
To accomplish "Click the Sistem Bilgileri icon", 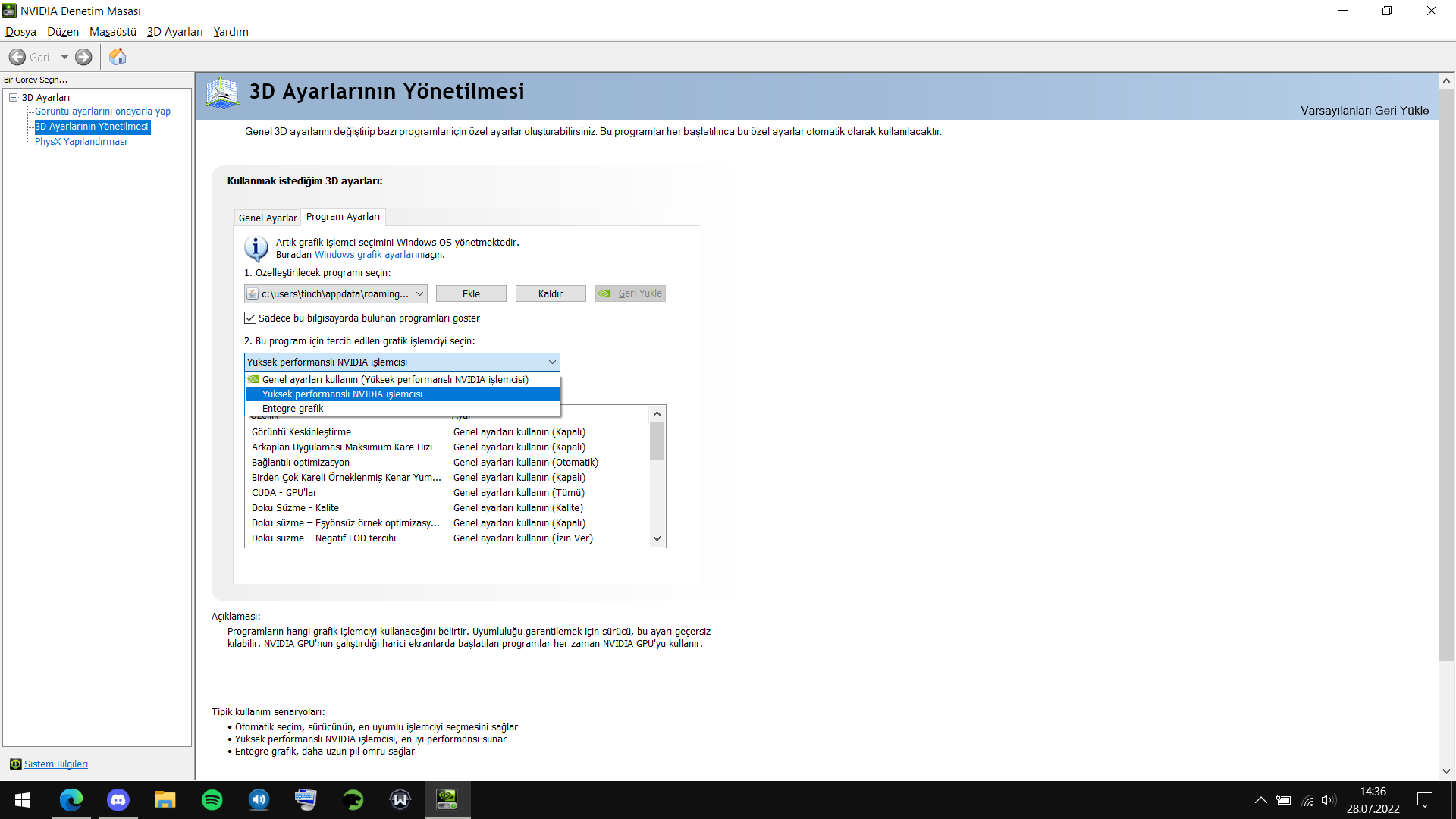I will pyautogui.click(x=15, y=764).
